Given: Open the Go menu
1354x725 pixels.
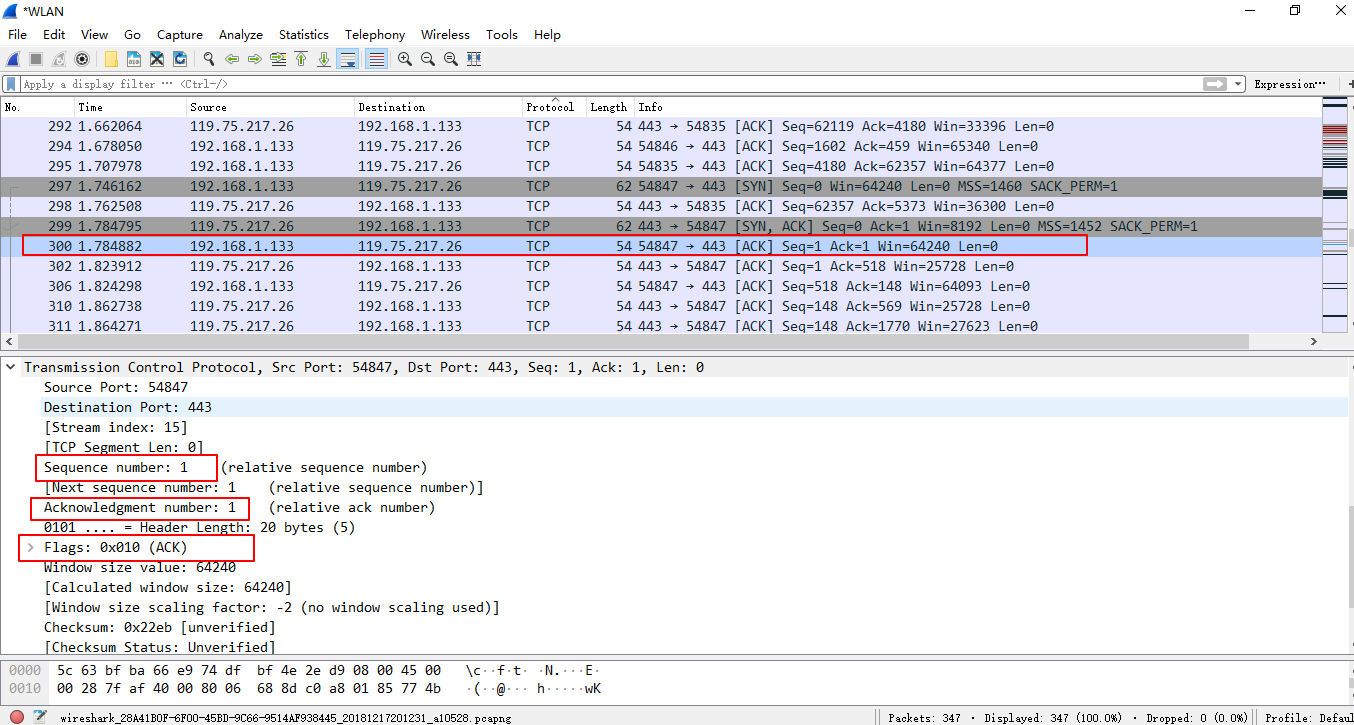Looking at the screenshot, I should coord(133,34).
